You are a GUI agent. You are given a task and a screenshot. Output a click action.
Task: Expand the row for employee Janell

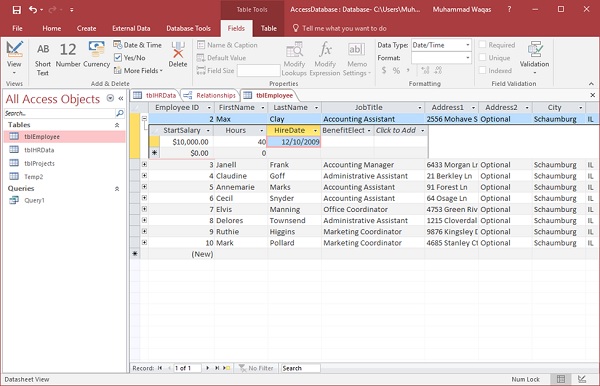[144, 164]
